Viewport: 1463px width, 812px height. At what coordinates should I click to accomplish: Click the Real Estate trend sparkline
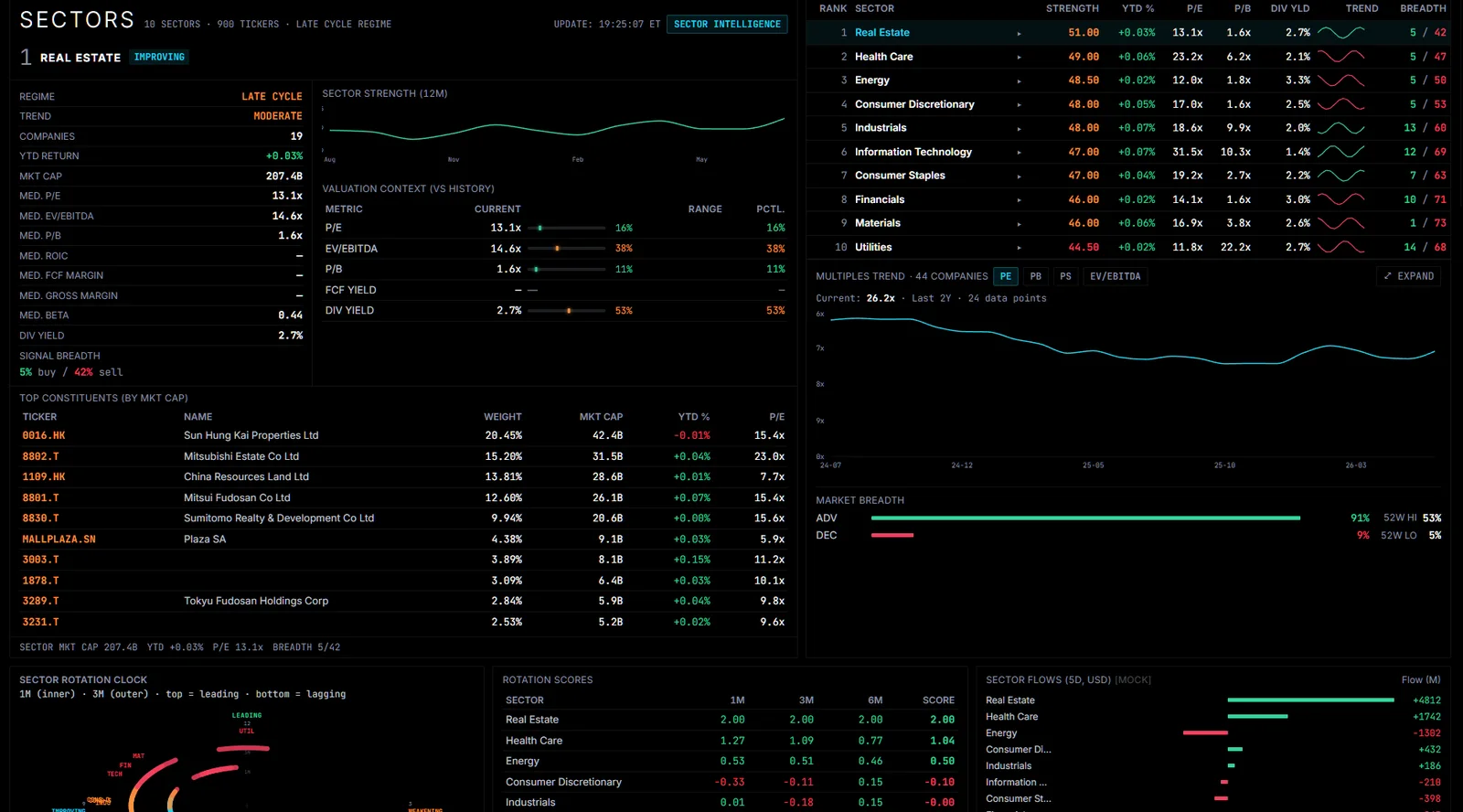[1340, 32]
